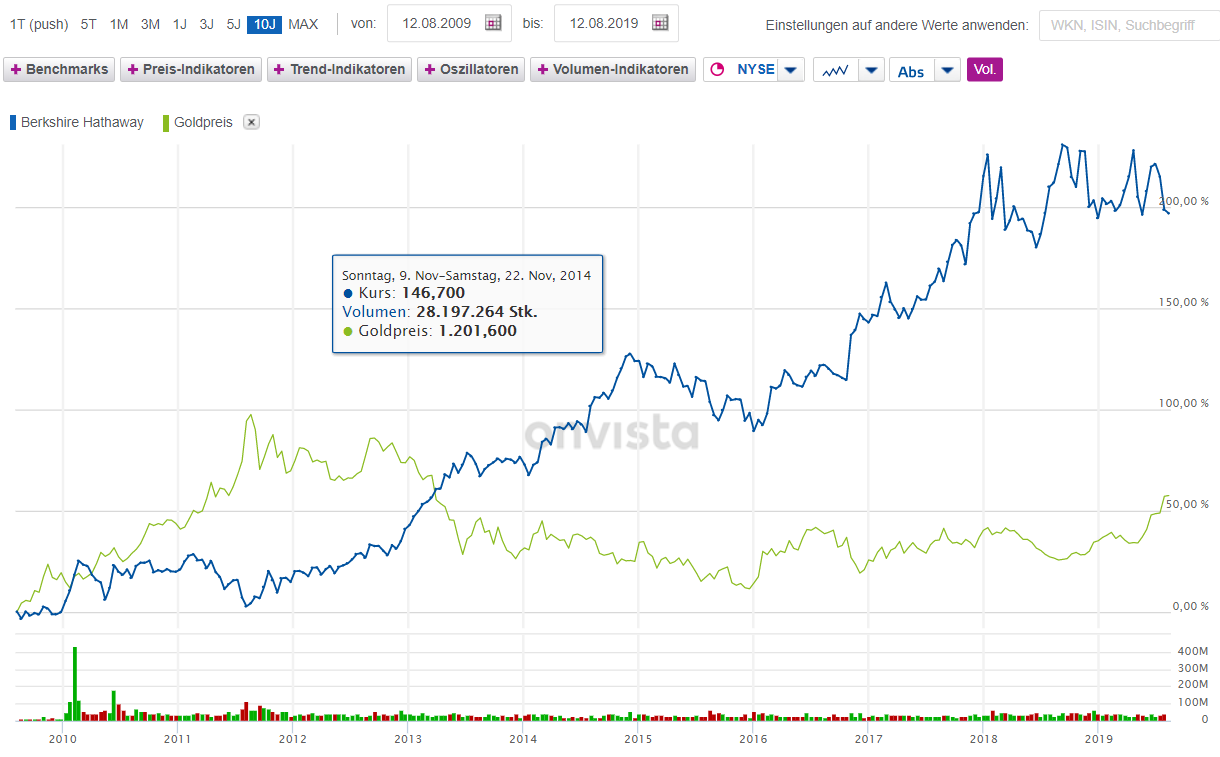
Task: Open the Oszillatoren menu
Action: (471, 70)
